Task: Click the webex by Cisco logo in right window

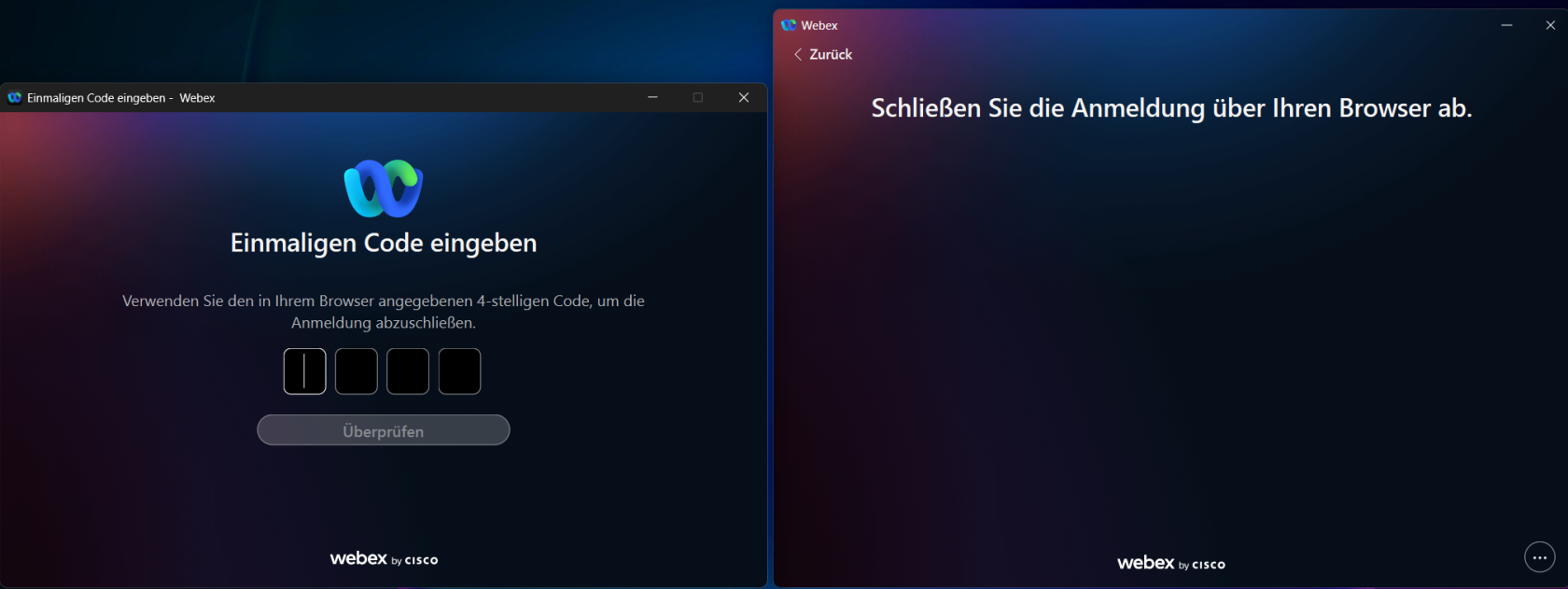Action: click(1171, 563)
